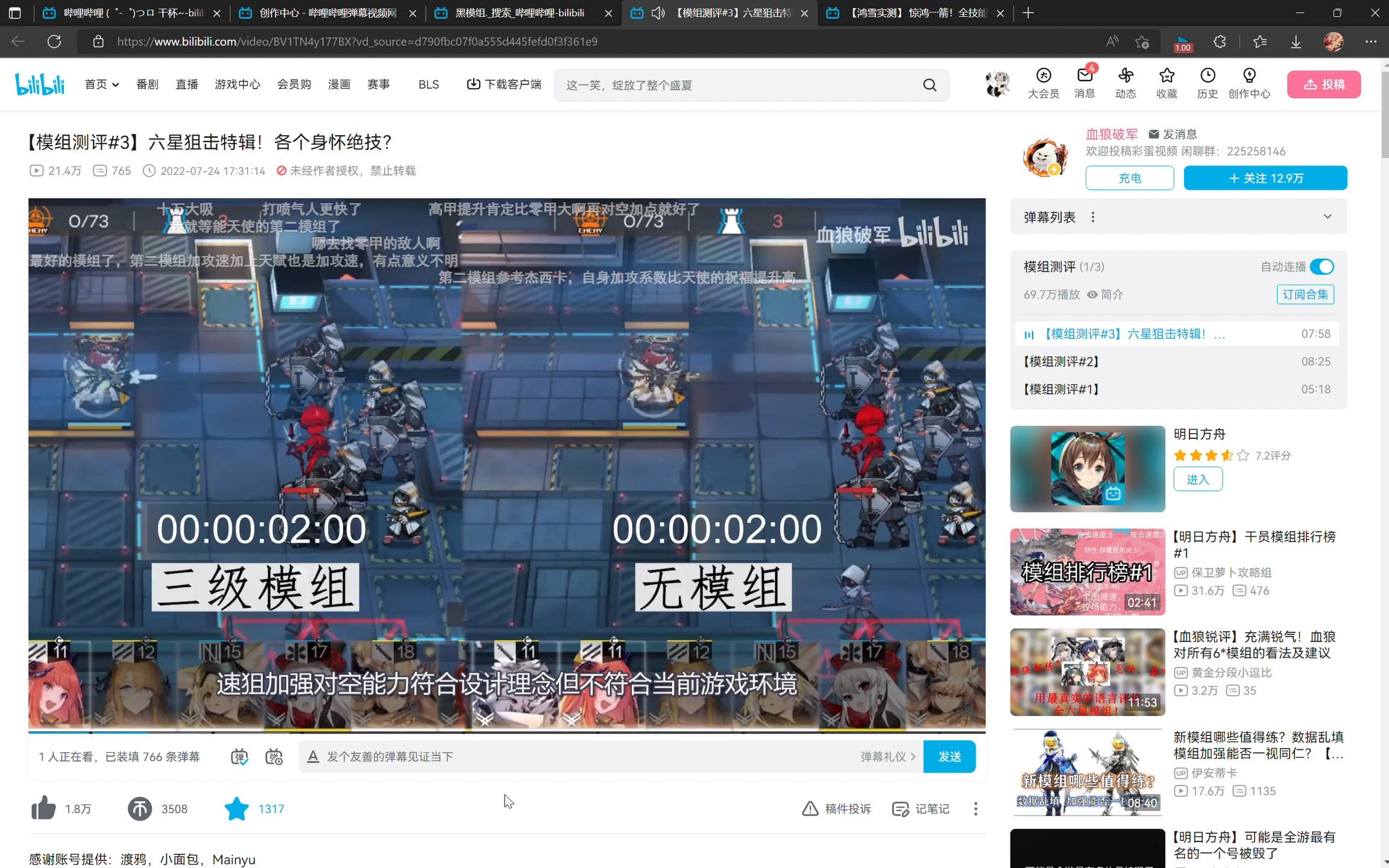Open danmaku settings gear icon
Viewport: 1389px width, 868px height.
274,756
